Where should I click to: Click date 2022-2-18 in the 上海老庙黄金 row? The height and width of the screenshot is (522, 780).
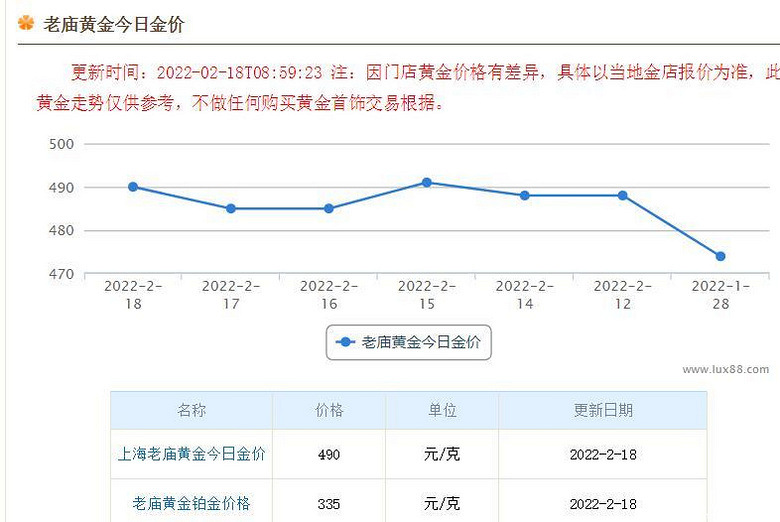[x=603, y=454]
